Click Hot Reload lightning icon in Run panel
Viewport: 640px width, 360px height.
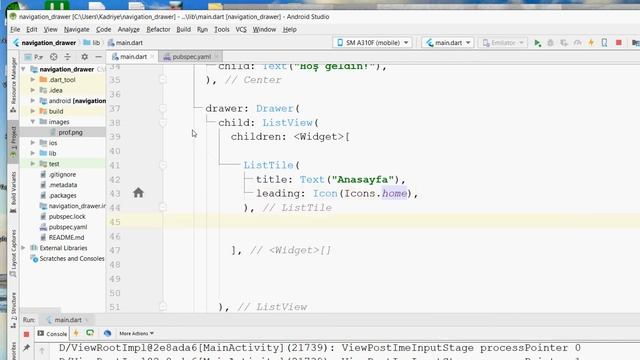(x=76, y=333)
